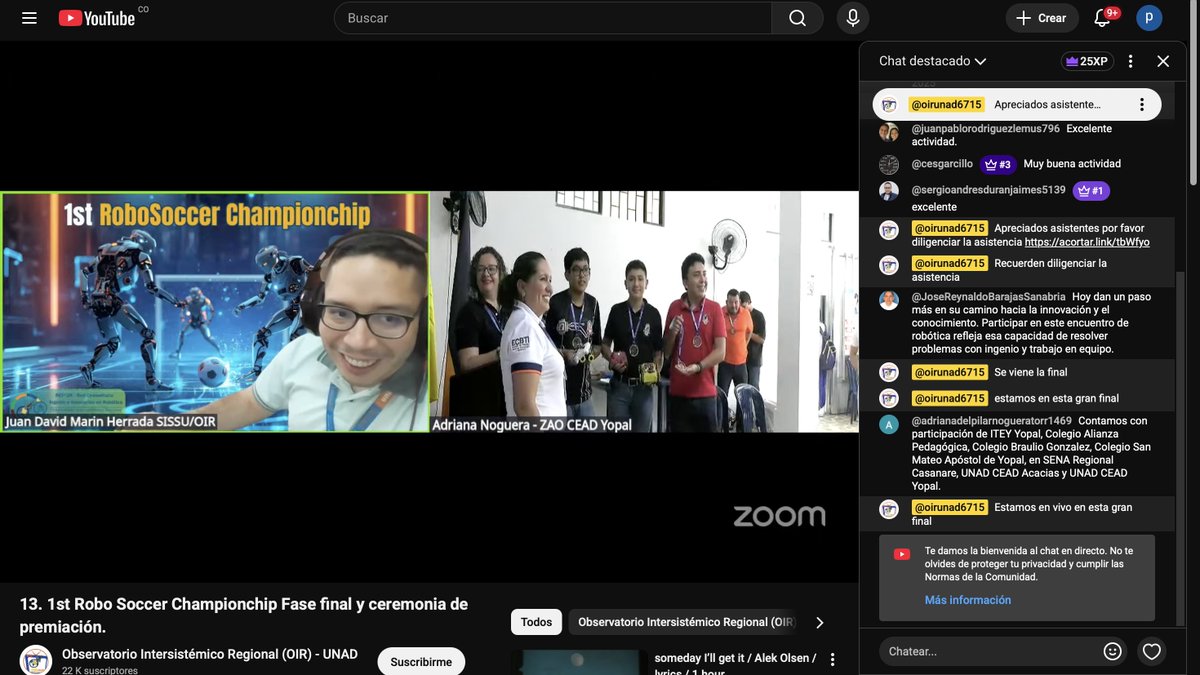Click the video title text
The width and height of the screenshot is (1200, 675).
244,615
